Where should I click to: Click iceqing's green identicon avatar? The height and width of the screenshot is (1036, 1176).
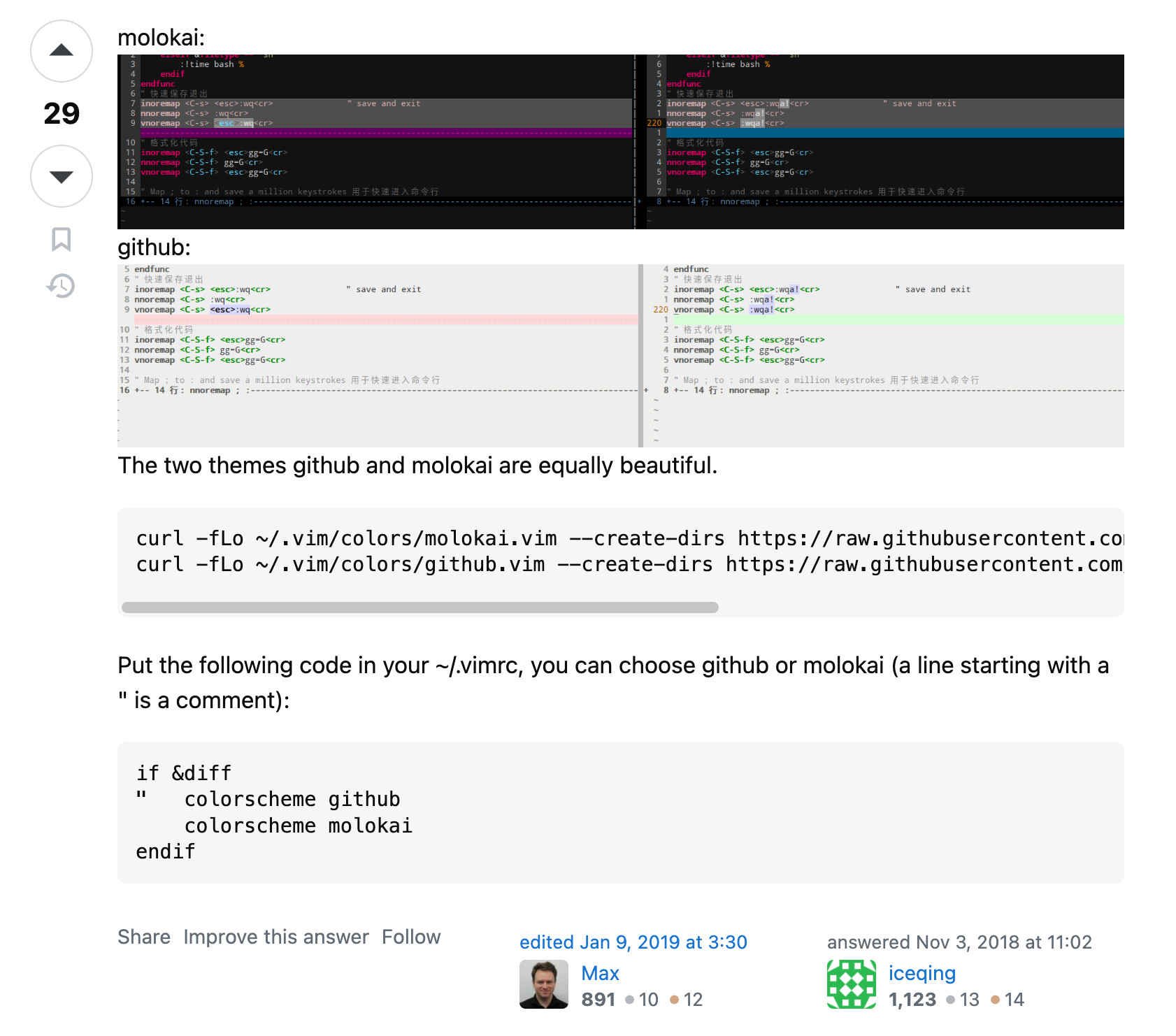coord(851,984)
